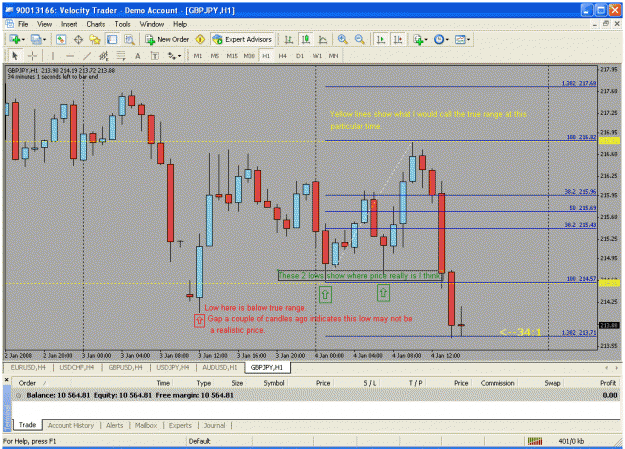The image size is (625, 449).
Task: Open the Help menu
Action: pos(180,24)
